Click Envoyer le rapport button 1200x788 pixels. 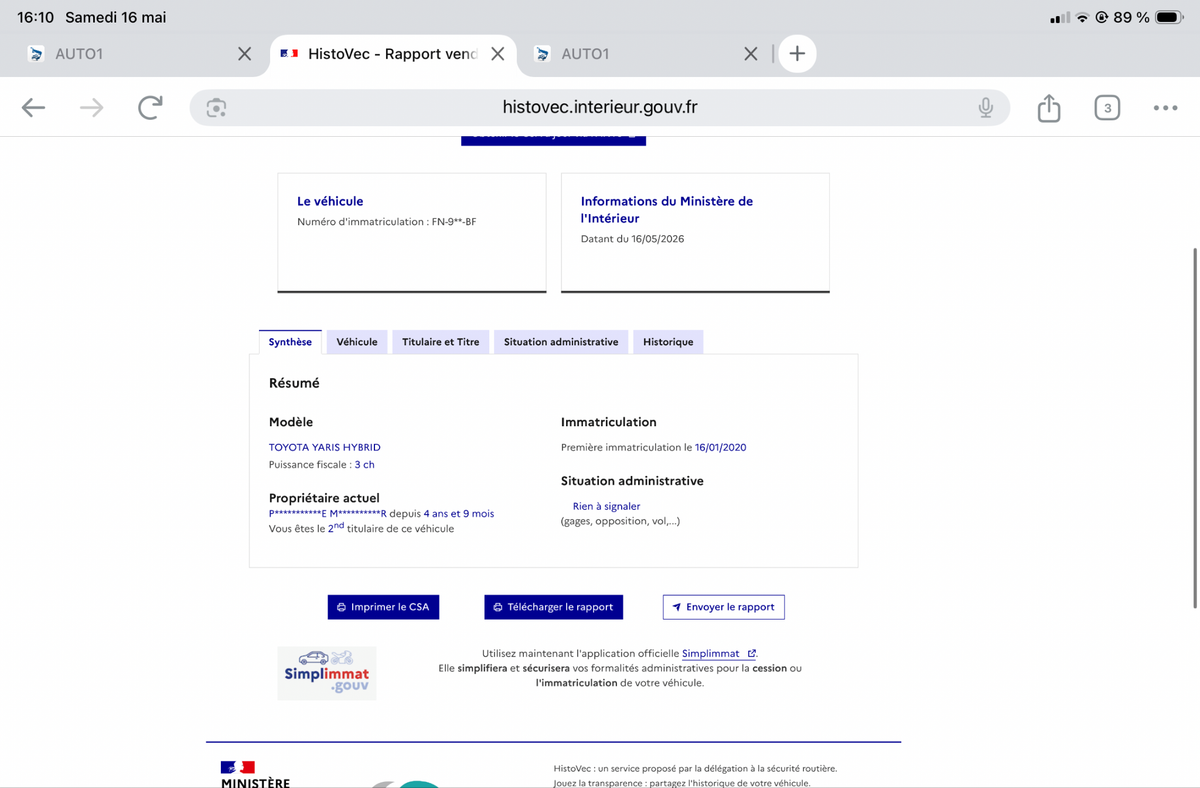point(724,607)
